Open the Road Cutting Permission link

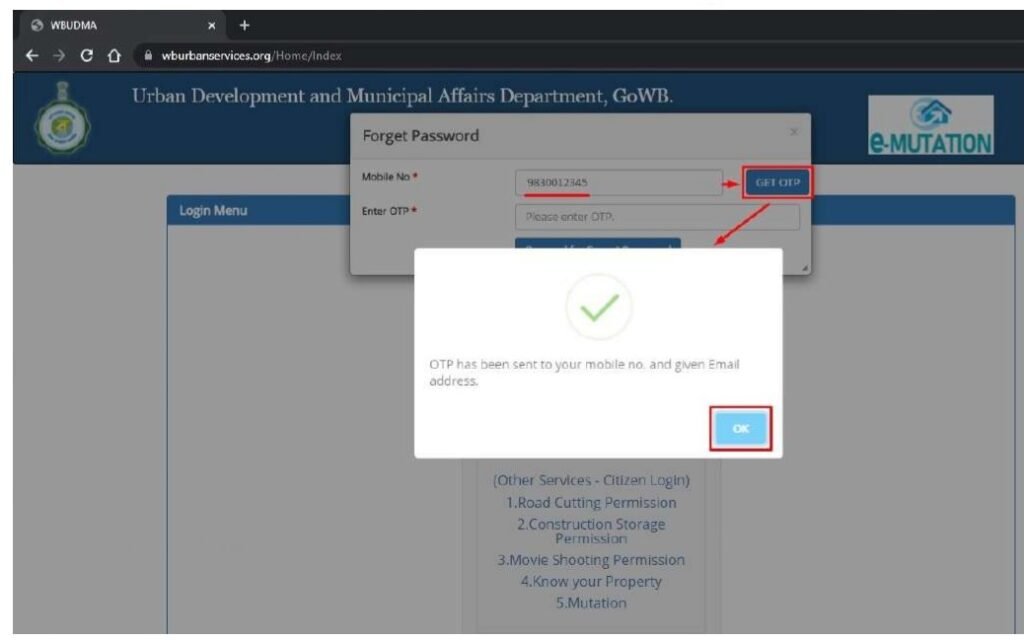(x=591, y=503)
